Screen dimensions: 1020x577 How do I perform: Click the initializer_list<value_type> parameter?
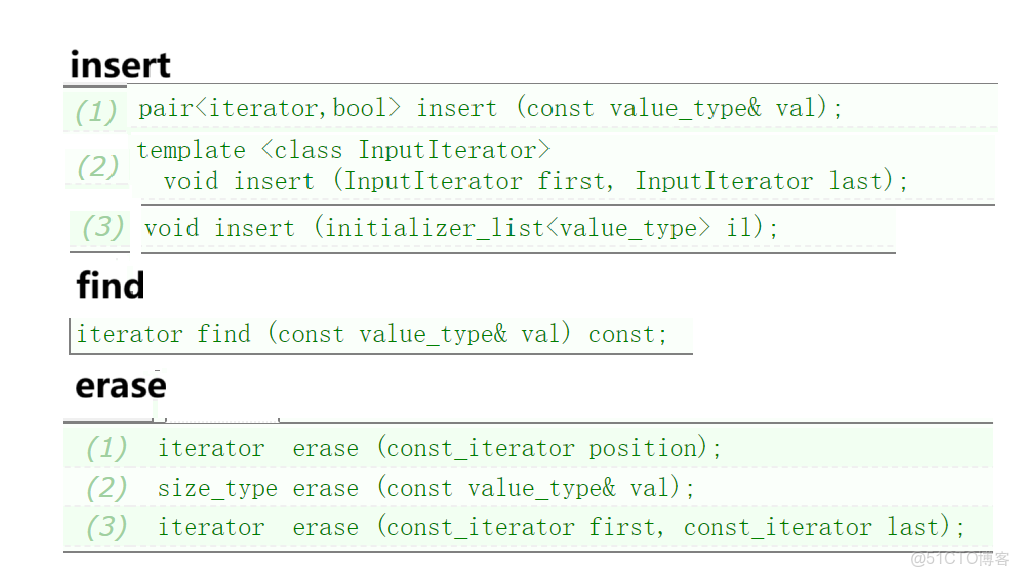(x=517, y=228)
